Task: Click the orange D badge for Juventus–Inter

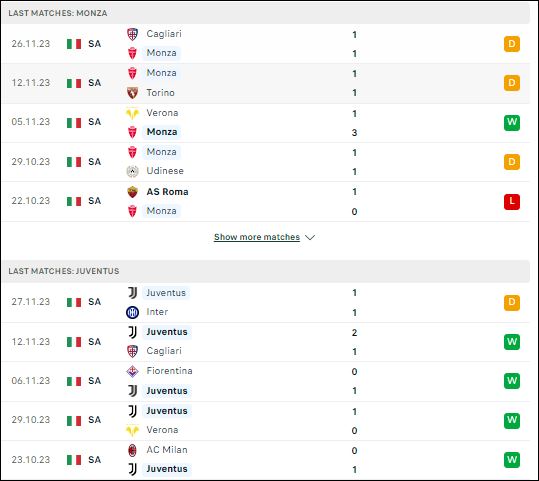Action: point(512,303)
